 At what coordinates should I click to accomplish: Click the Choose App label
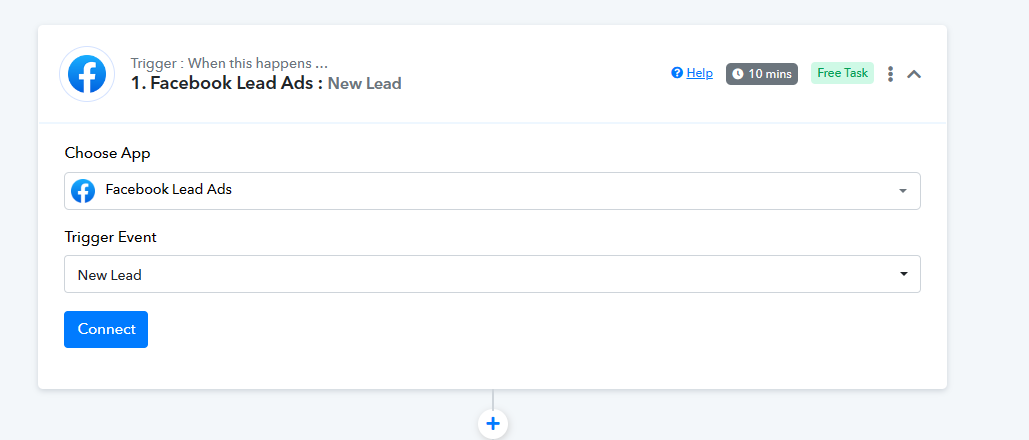(108, 154)
